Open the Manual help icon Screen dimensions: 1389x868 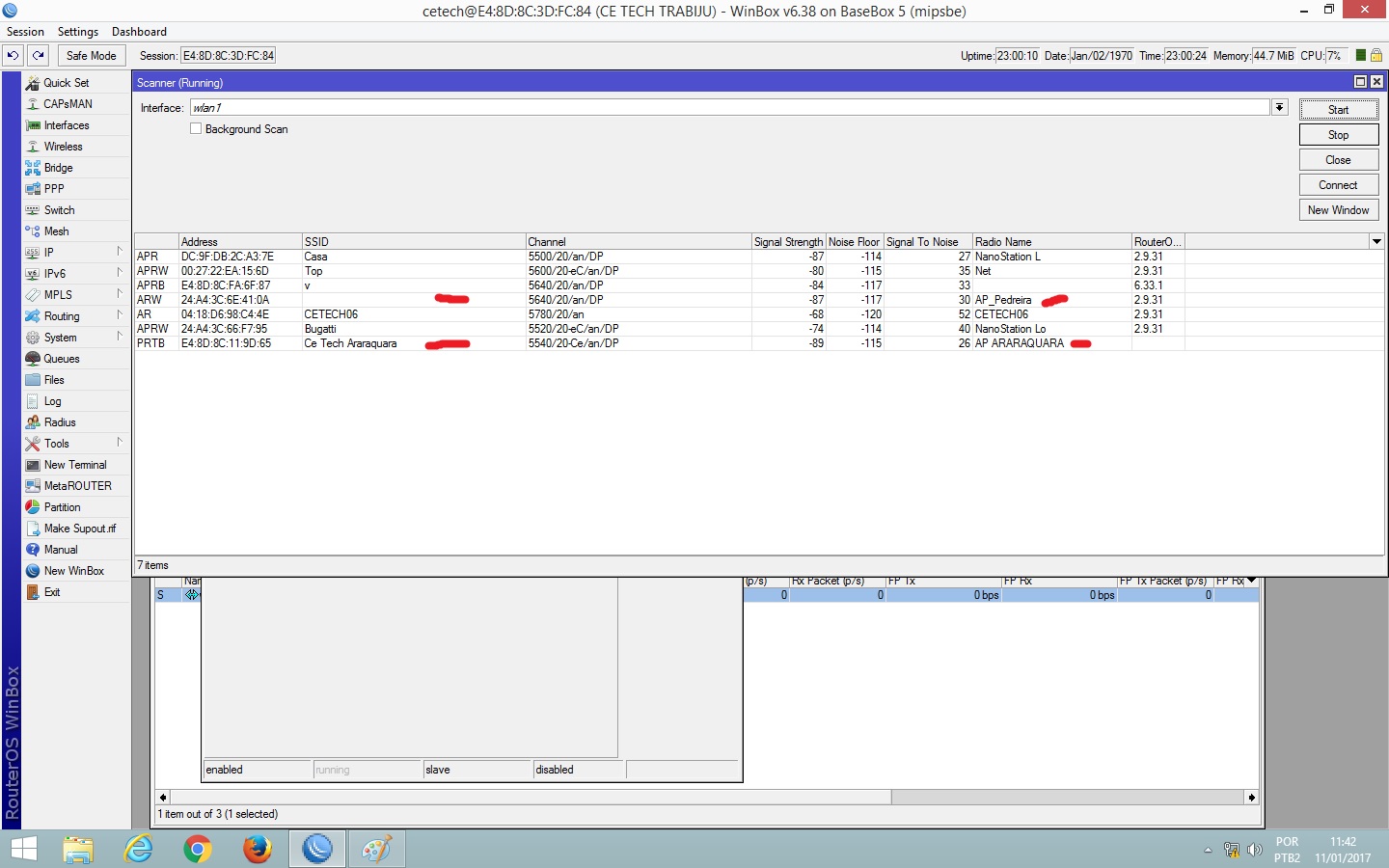point(33,550)
